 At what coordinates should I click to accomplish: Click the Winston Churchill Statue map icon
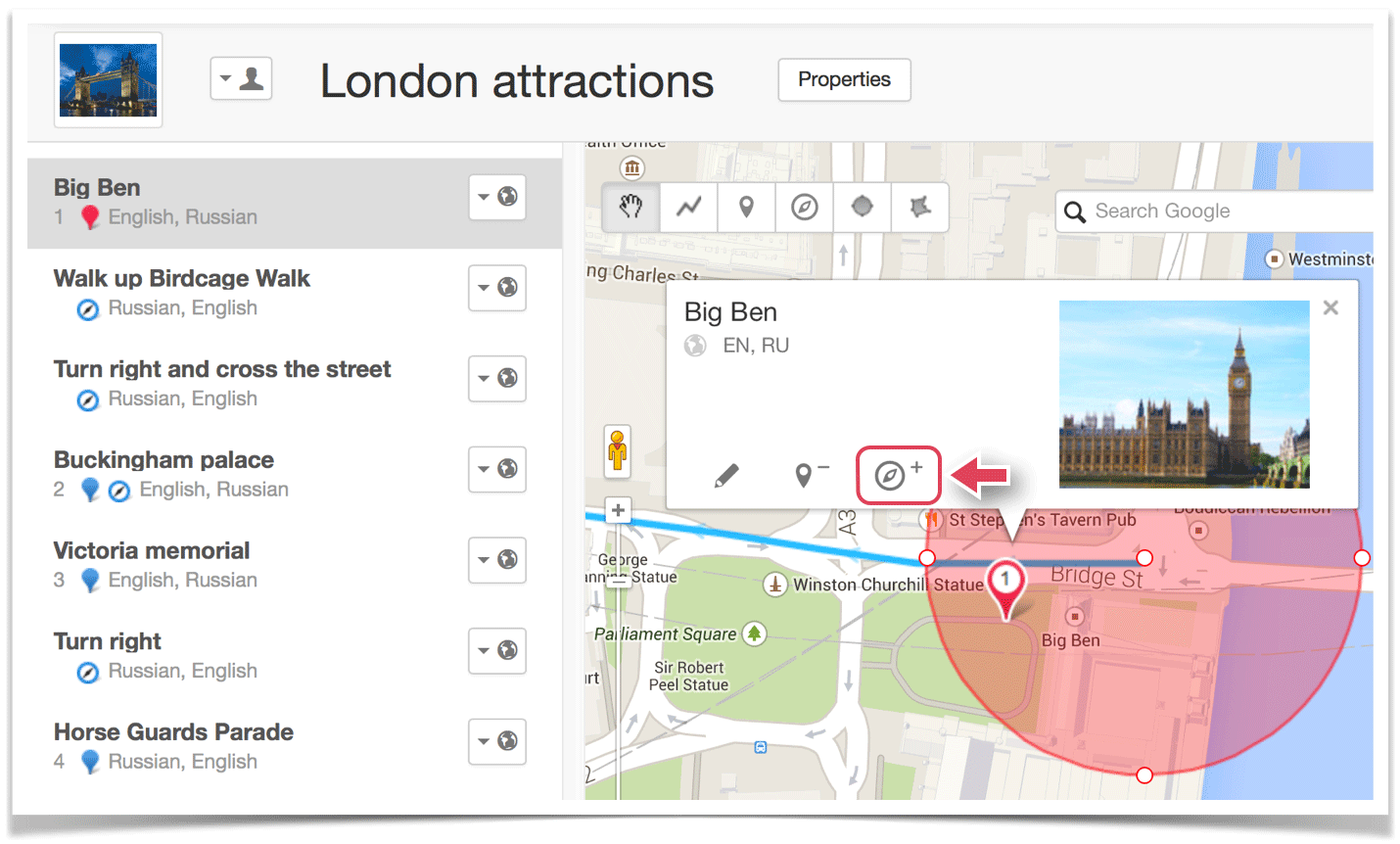click(775, 585)
